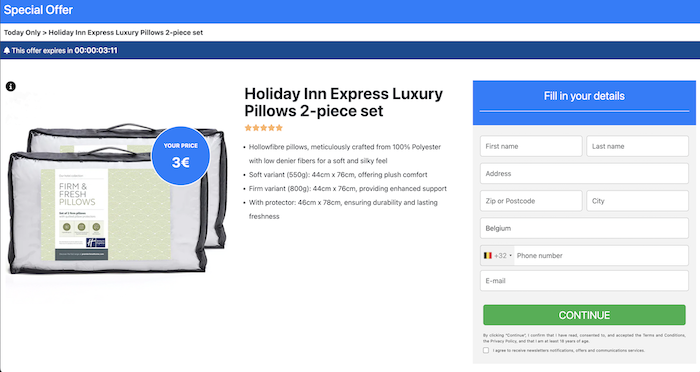
Task: Click the info icon above the pillow image
Action: (x=11, y=86)
